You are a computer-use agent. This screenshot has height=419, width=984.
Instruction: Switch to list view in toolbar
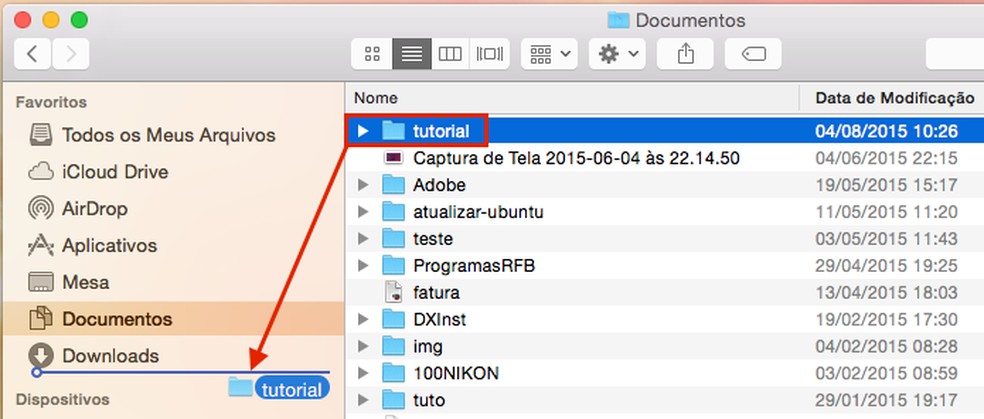point(410,53)
